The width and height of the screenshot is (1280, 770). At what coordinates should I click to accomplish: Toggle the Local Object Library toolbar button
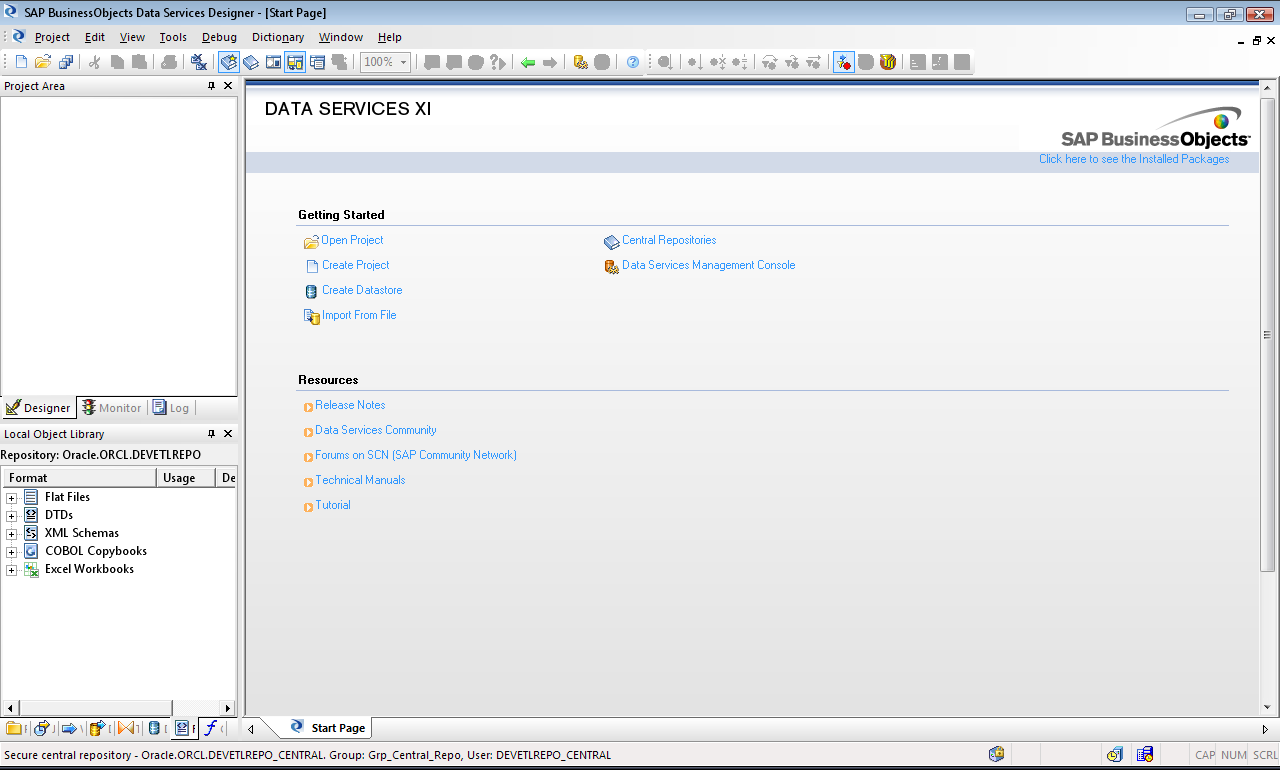pyautogui.click(x=229, y=62)
